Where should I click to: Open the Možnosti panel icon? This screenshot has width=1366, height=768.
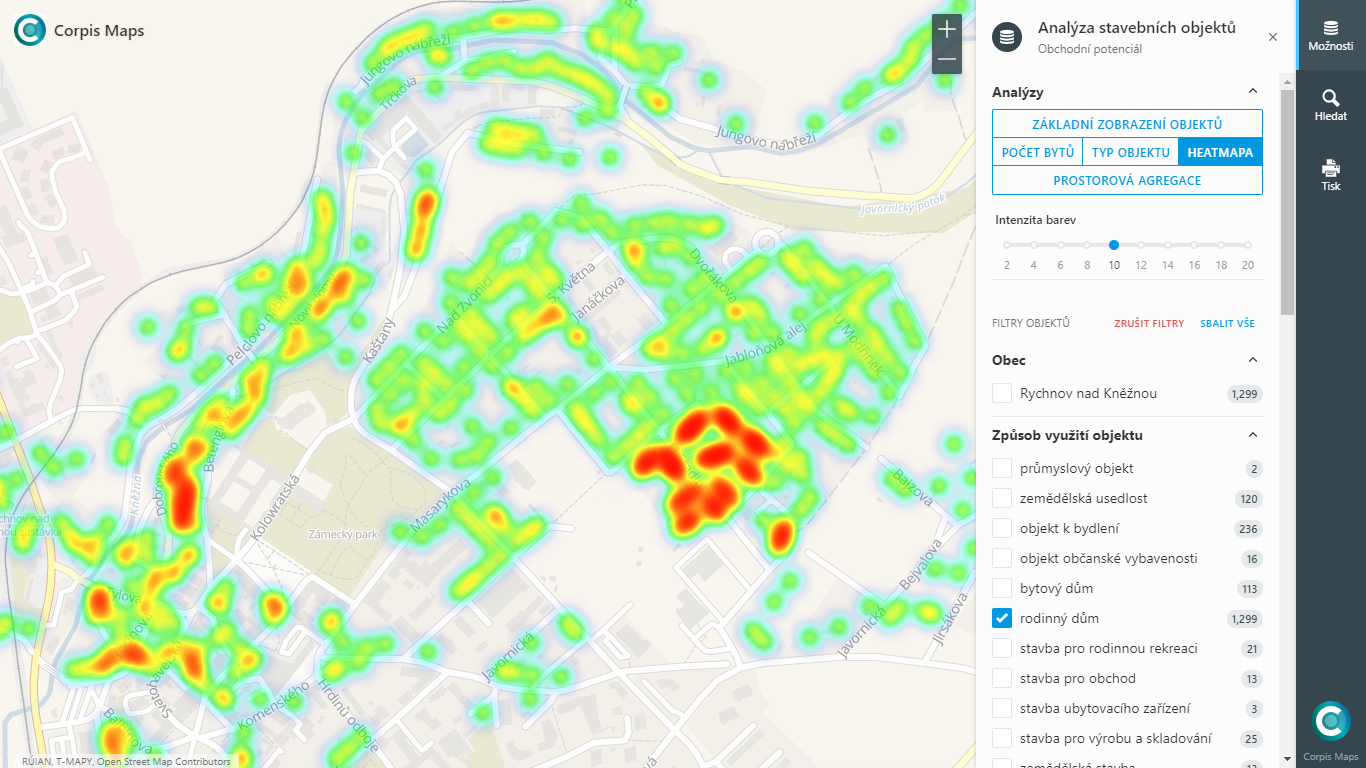click(x=1331, y=28)
